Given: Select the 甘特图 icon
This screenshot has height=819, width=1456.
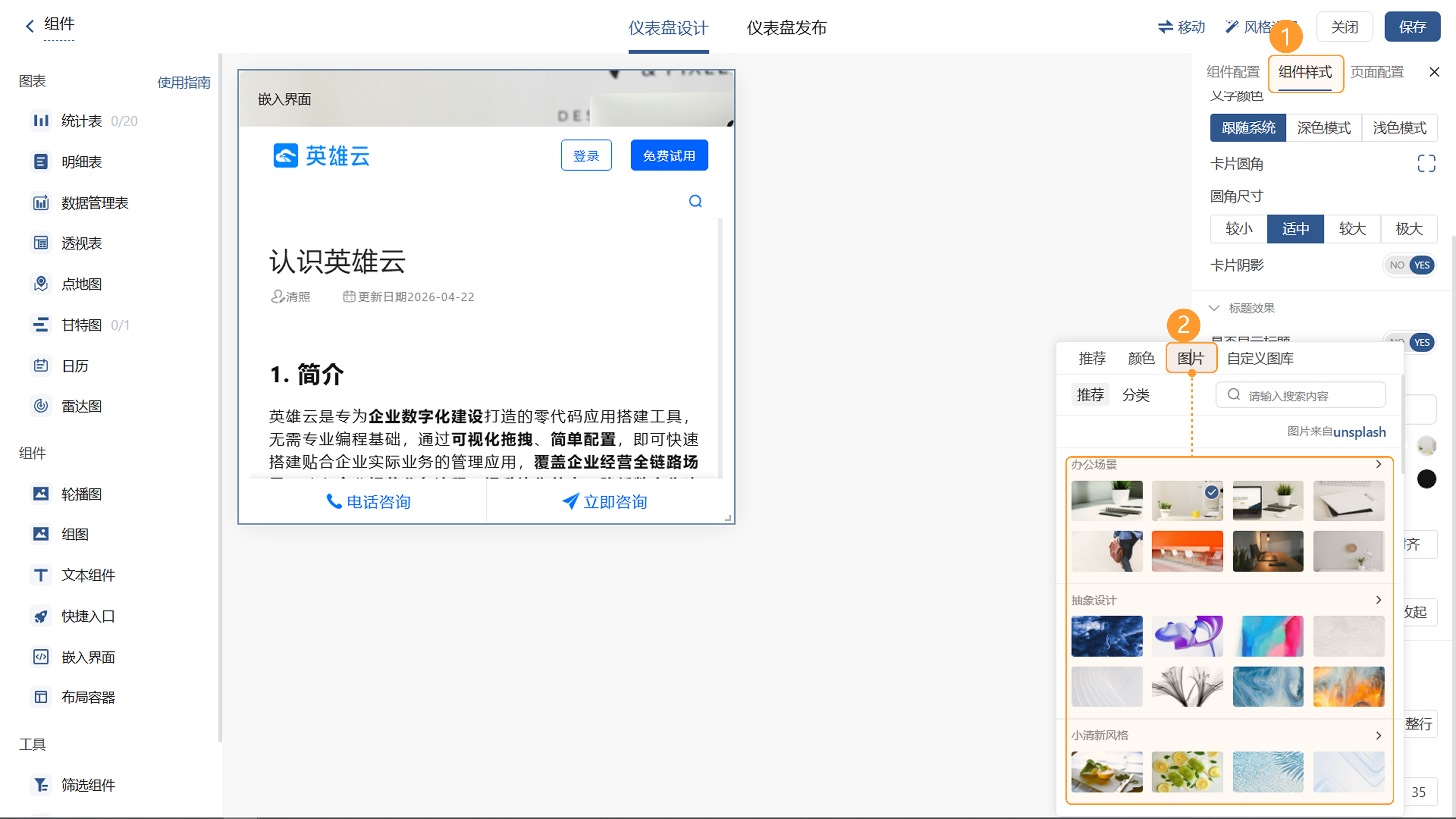Looking at the screenshot, I should (x=41, y=325).
